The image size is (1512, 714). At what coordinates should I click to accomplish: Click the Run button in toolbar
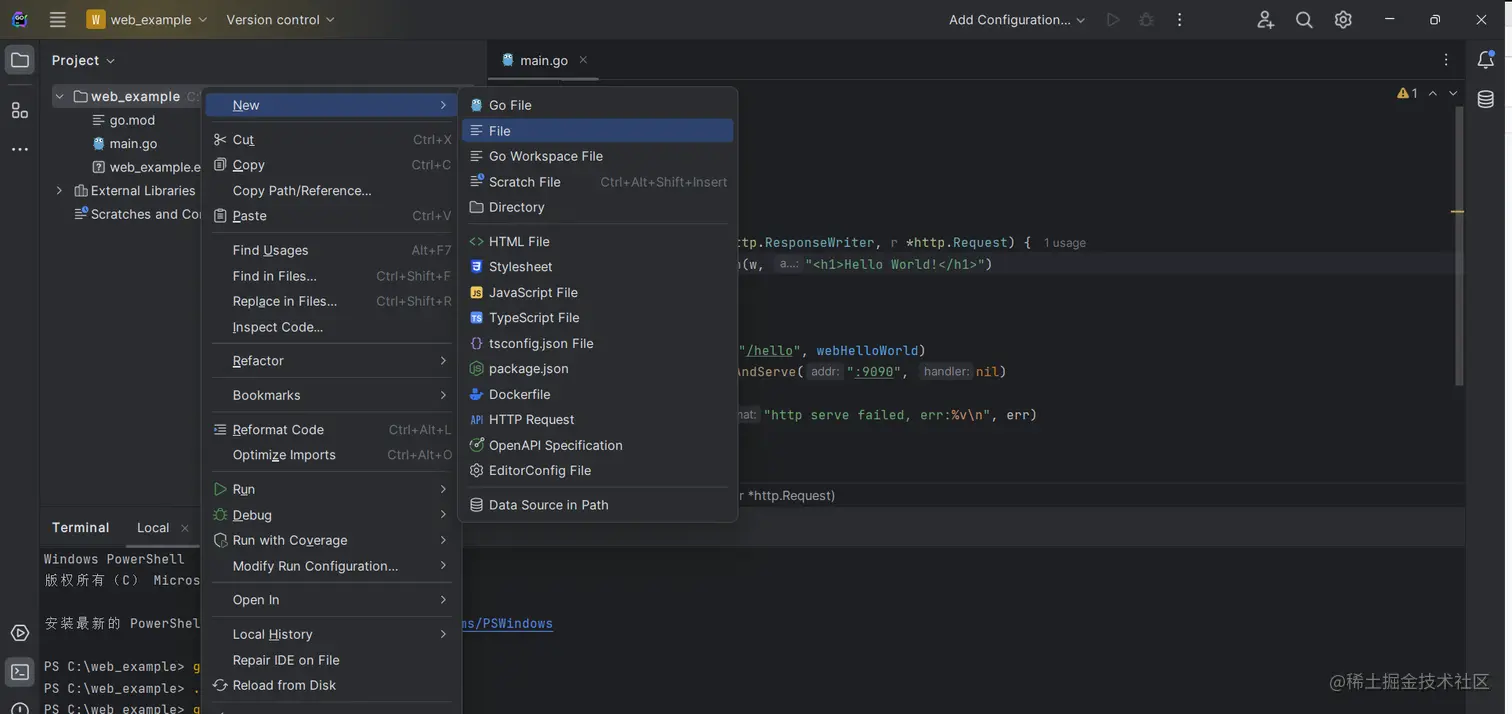click(1113, 19)
